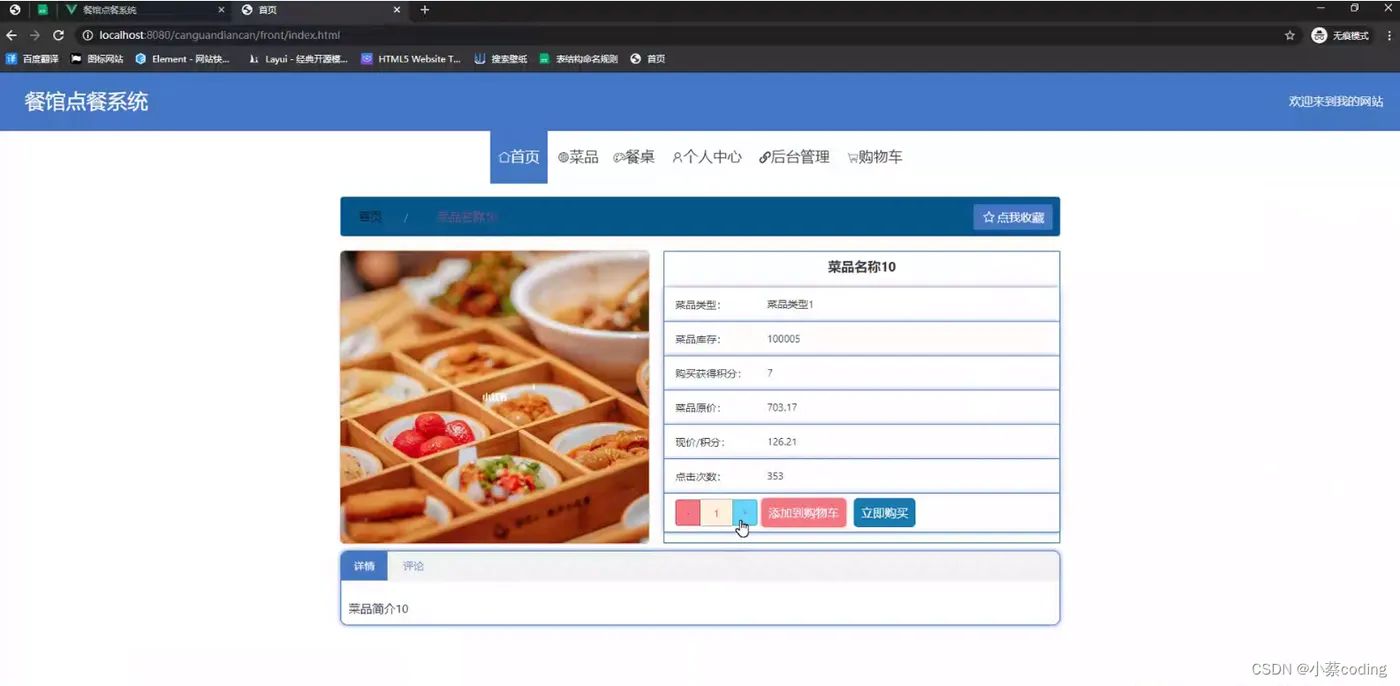Click the 菜品名称10 heading
Viewport: 1400px width, 686px height.
[x=862, y=267]
